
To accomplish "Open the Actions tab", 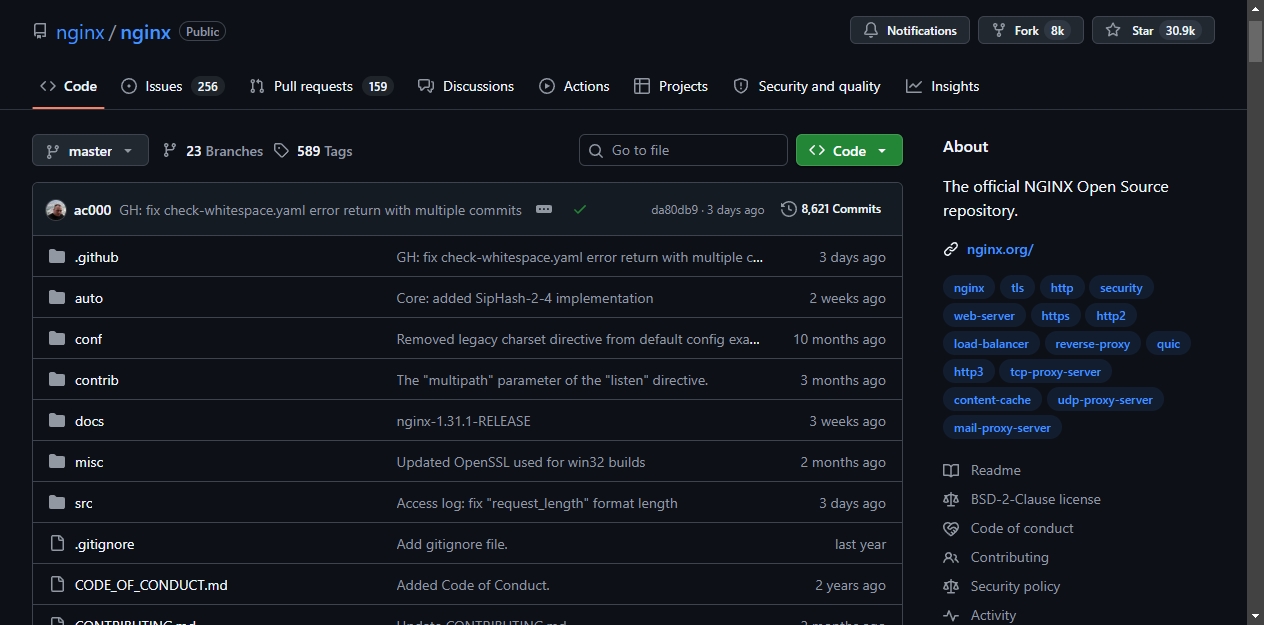I will tap(574, 86).
